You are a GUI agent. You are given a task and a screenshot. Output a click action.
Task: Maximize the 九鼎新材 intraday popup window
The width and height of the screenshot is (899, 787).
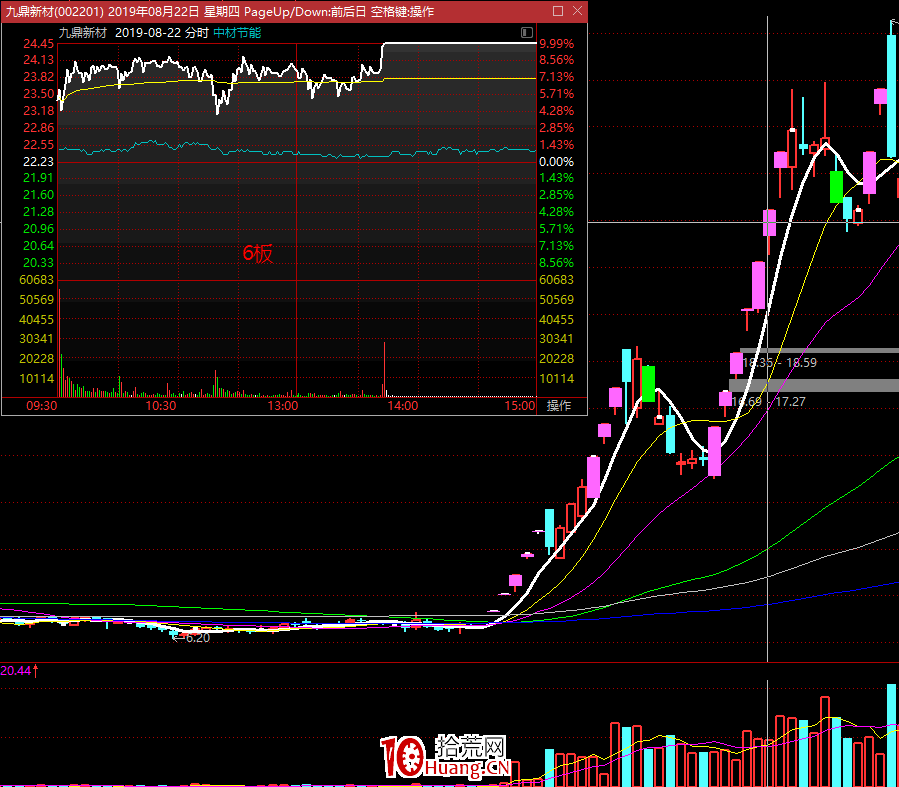[x=558, y=12]
